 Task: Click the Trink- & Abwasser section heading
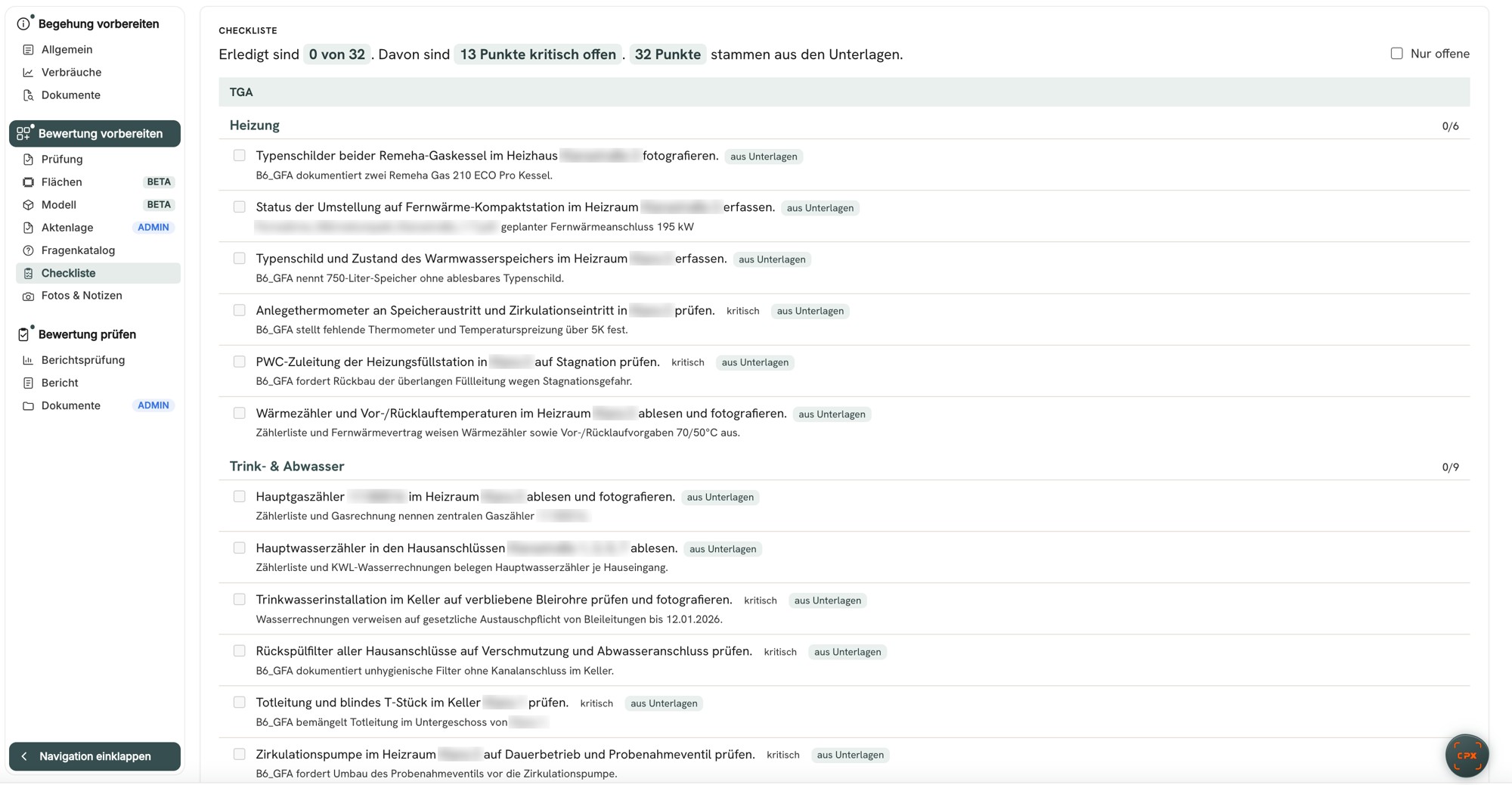click(287, 467)
